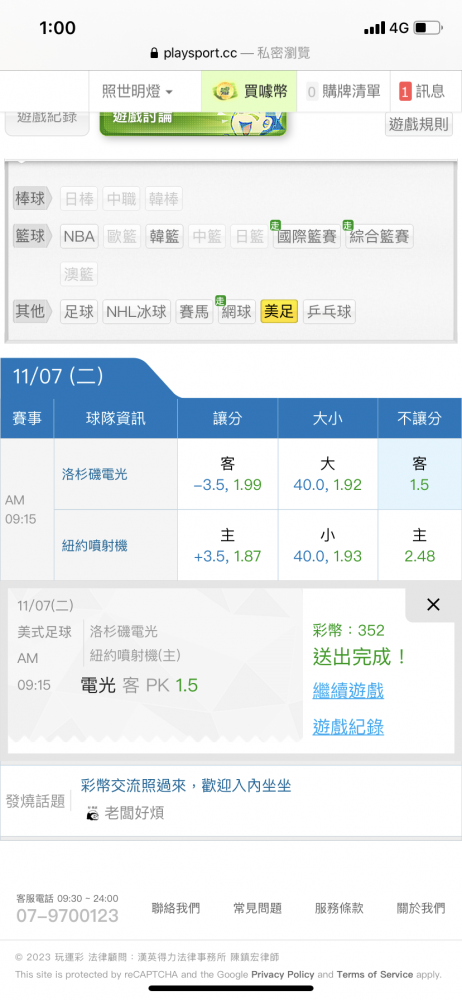Click the lock icon in address bar
Screen dimensions: 462x1000
(154, 54)
